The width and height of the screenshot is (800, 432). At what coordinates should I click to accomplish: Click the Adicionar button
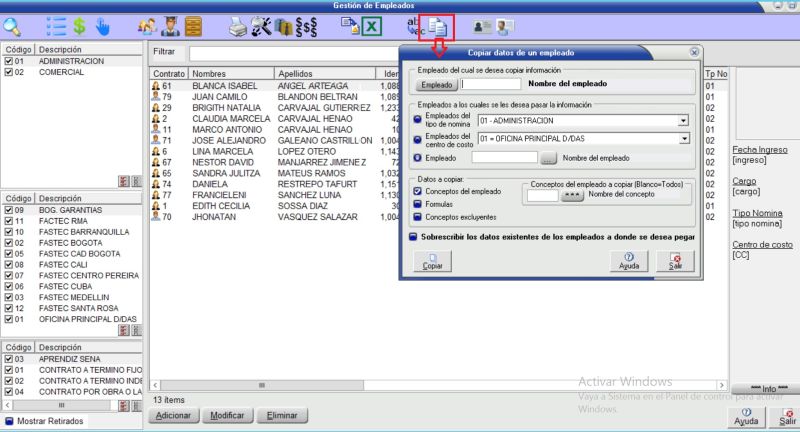pyautogui.click(x=174, y=415)
